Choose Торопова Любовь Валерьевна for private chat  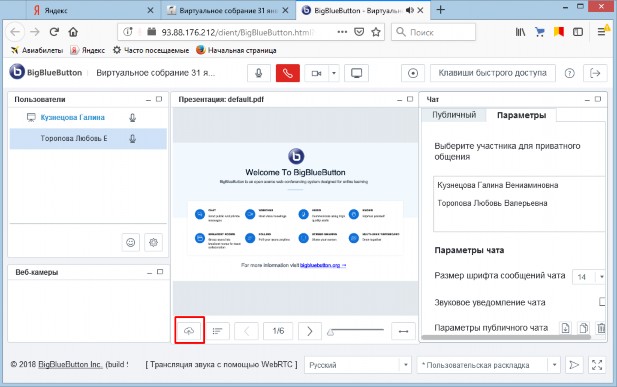click(x=492, y=203)
